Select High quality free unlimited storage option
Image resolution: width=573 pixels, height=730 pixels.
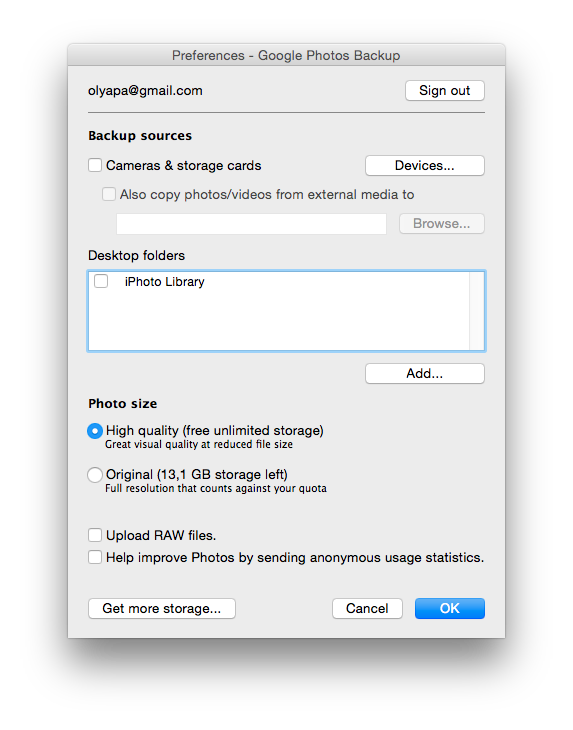[95, 431]
